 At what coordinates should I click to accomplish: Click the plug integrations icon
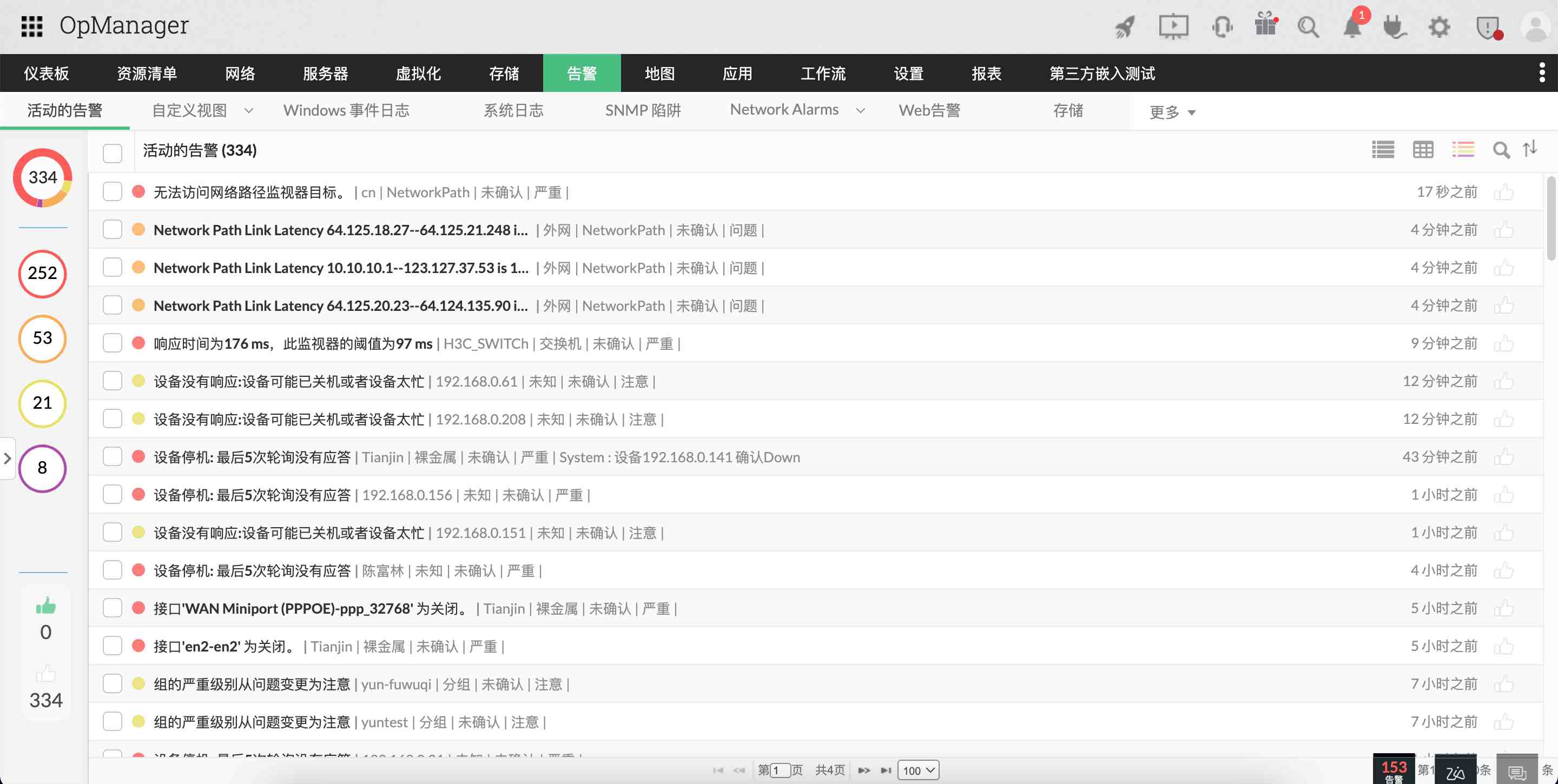tap(1394, 27)
